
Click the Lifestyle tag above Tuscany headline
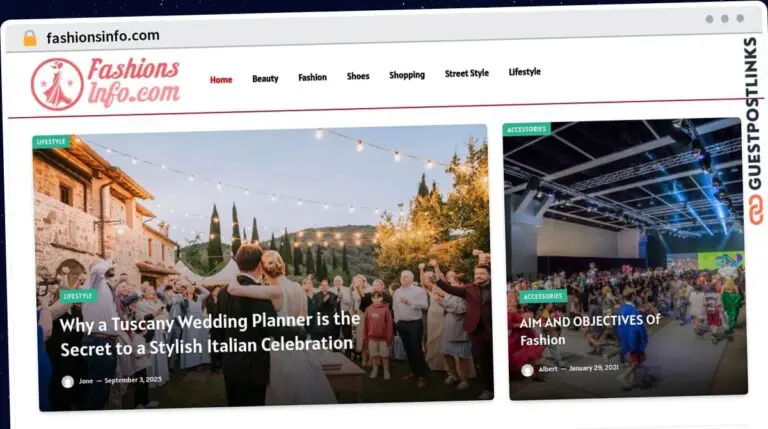coord(78,296)
